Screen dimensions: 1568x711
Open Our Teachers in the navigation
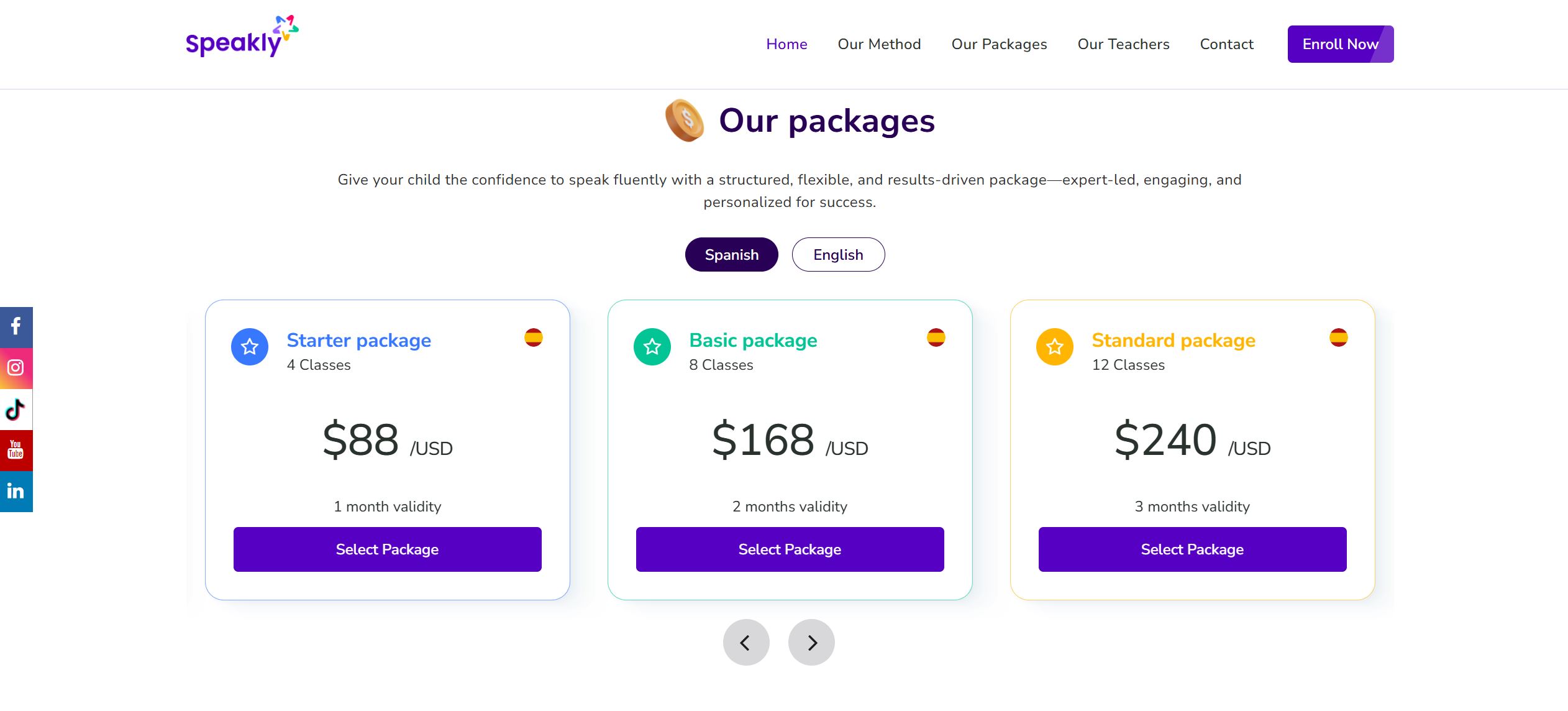click(x=1123, y=44)
